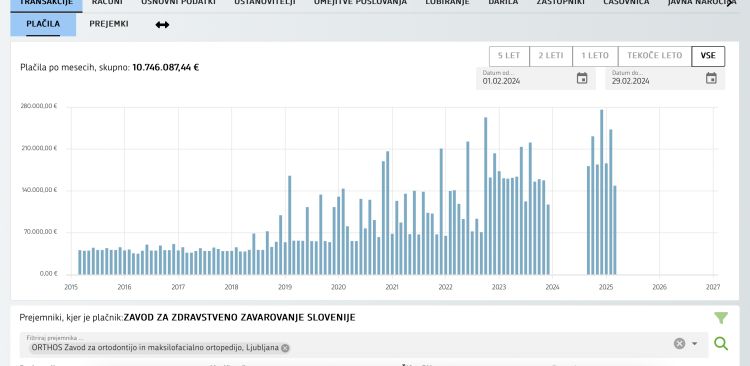The width and height of the screenshot is (750, 366).
Task: Select the 5 LET time range
Action: [509, 56]
